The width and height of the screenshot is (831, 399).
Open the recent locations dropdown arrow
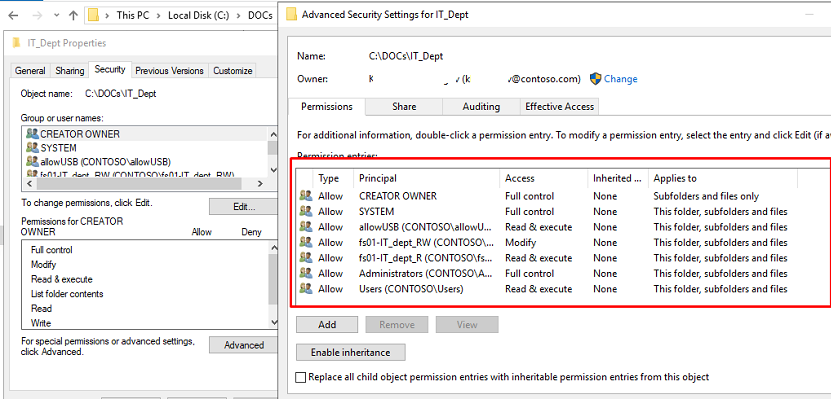(56, 15)
